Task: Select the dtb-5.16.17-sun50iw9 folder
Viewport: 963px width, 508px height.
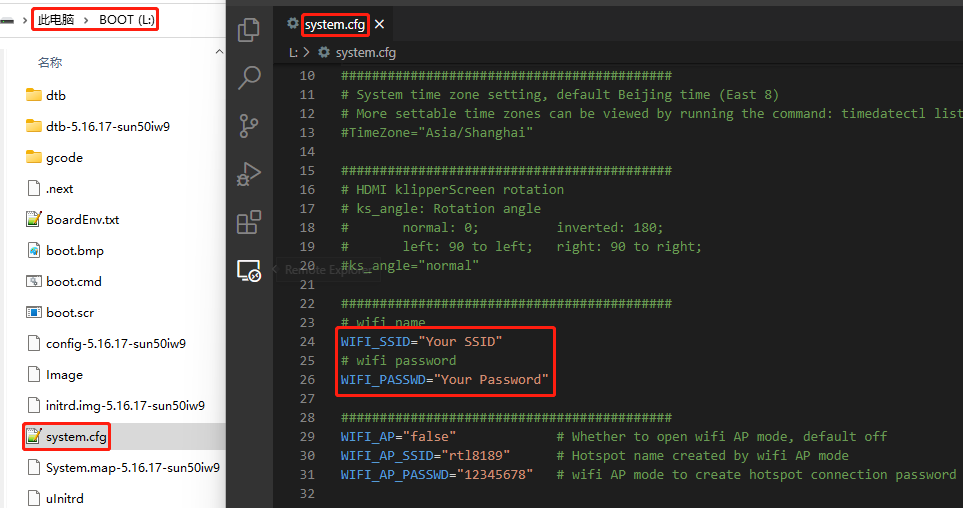Action: coord(108,126)
